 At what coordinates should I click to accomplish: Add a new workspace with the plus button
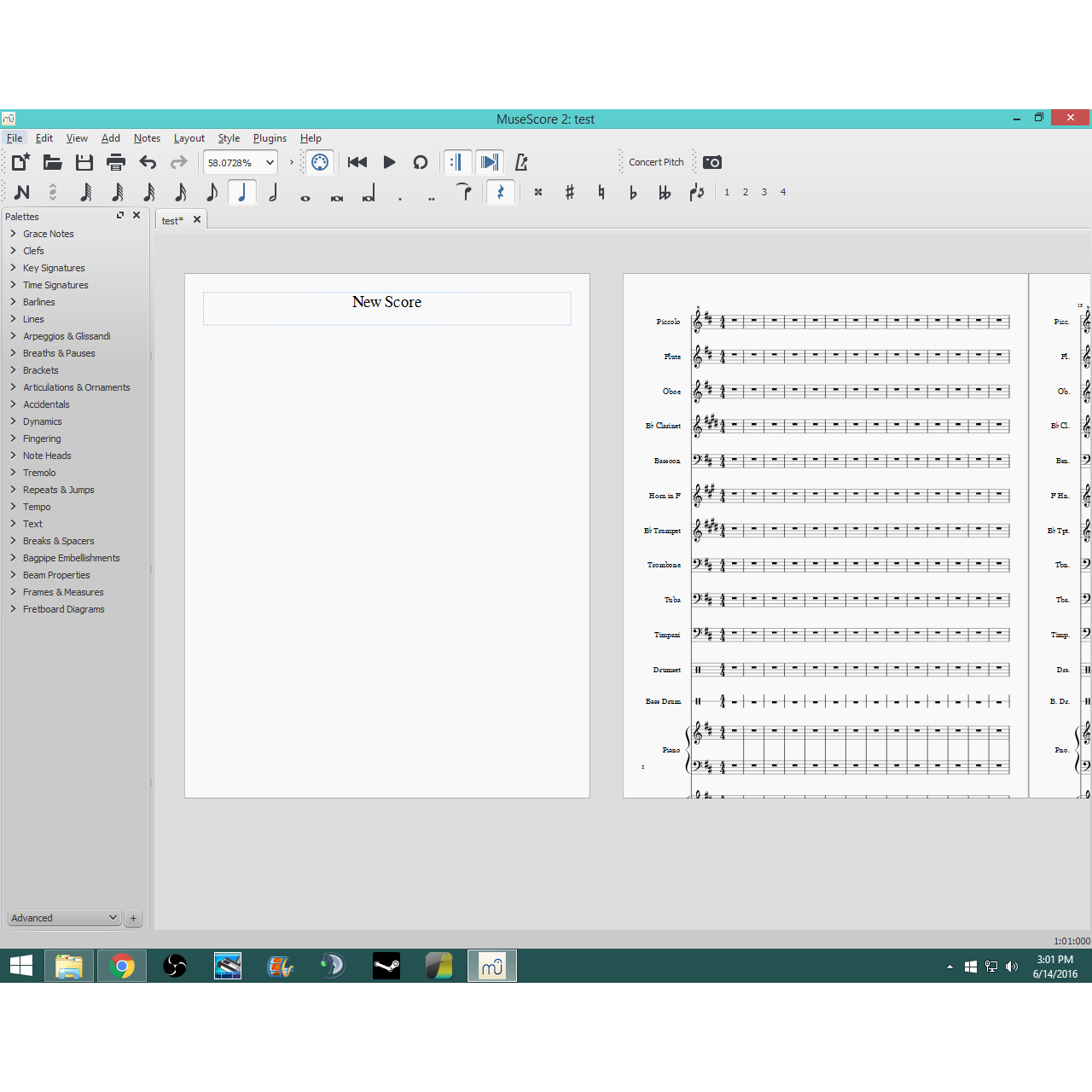[133, 917]
